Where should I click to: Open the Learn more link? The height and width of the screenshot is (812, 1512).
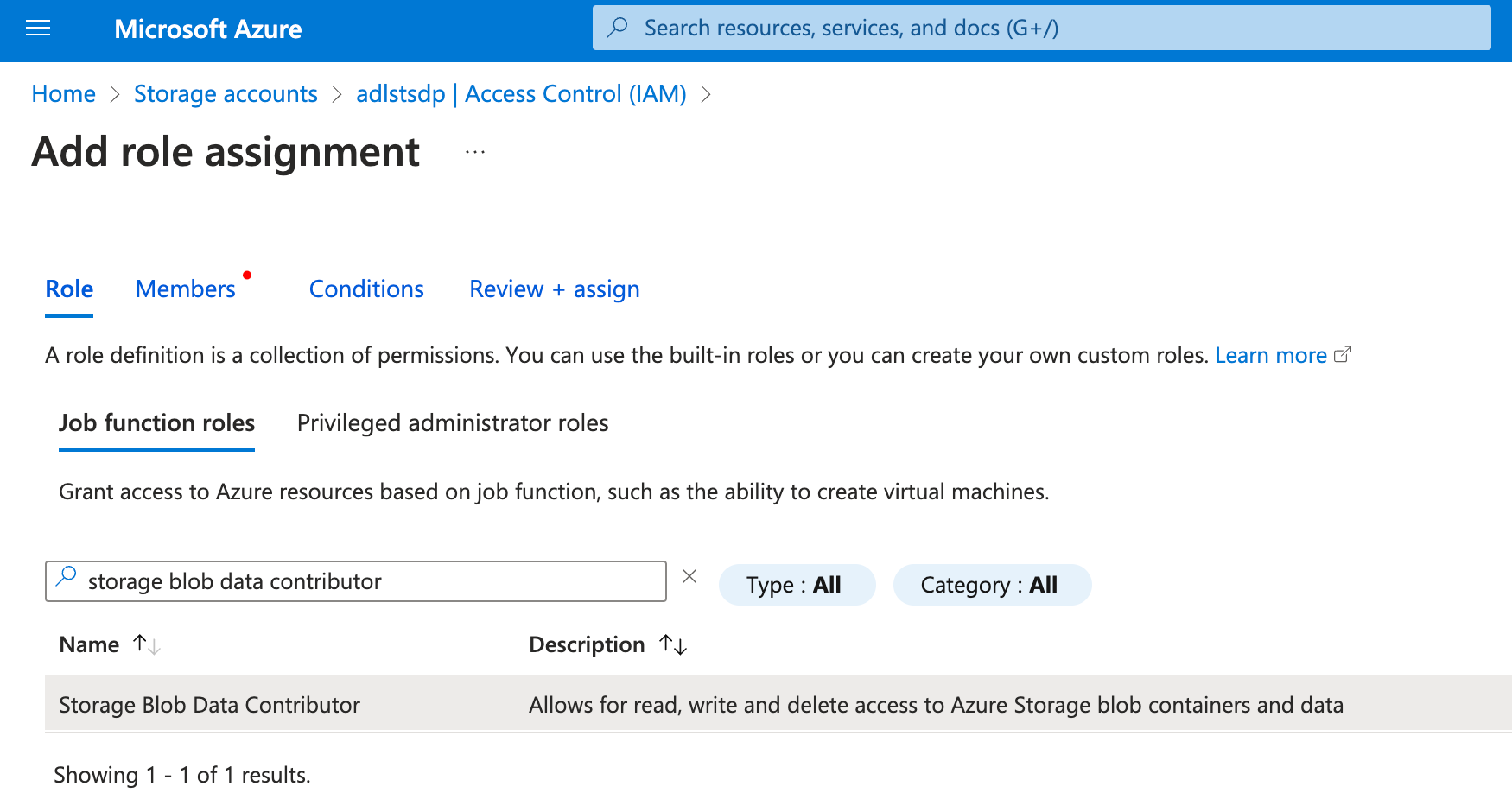click(x=1270, y=355)
